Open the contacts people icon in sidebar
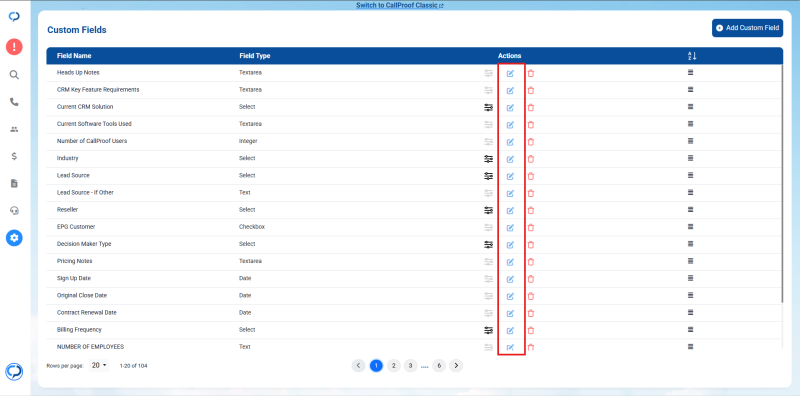This screenshot has width=800, height=396. [x=14, y=129]
